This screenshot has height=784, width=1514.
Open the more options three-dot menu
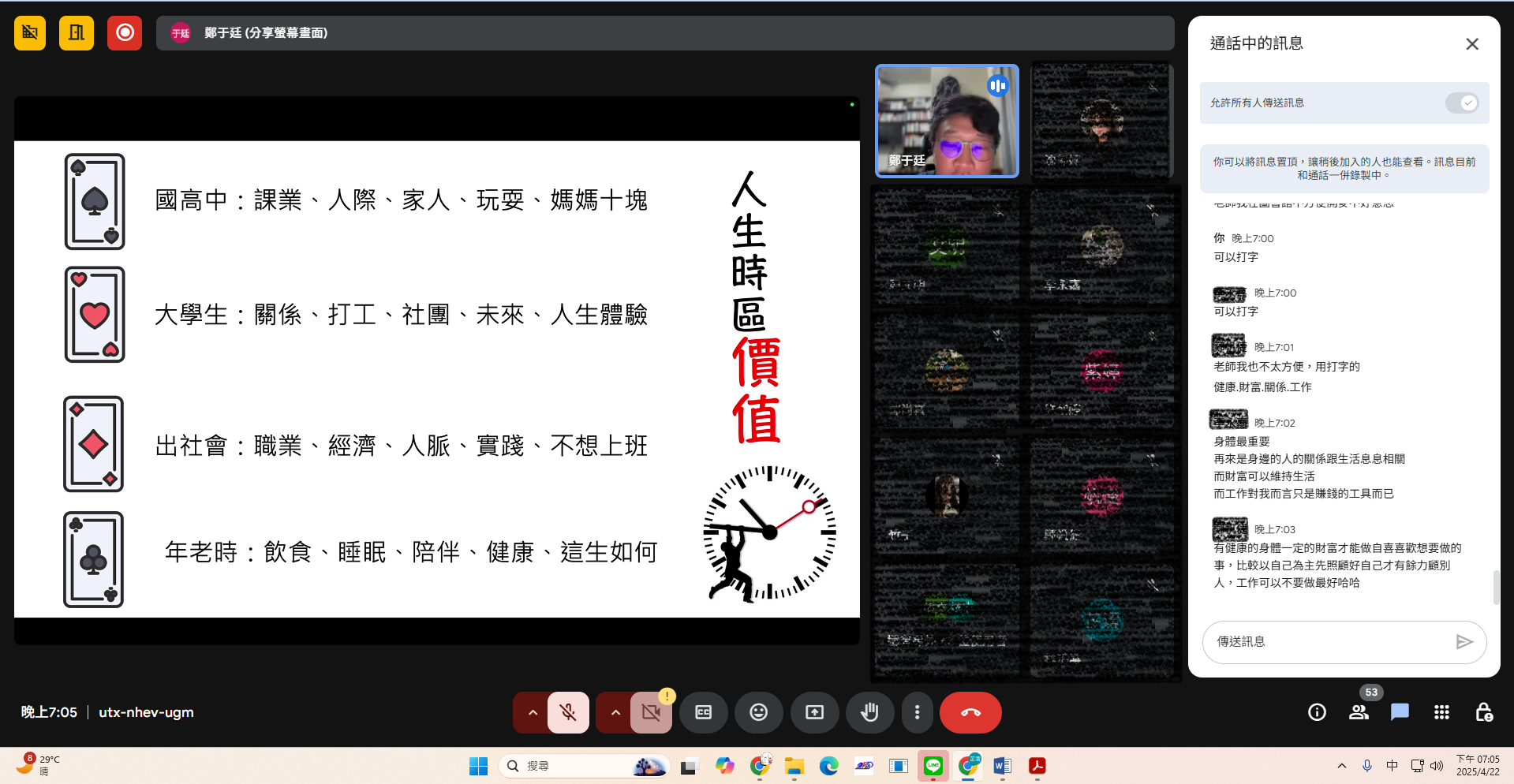click(917, 712)
